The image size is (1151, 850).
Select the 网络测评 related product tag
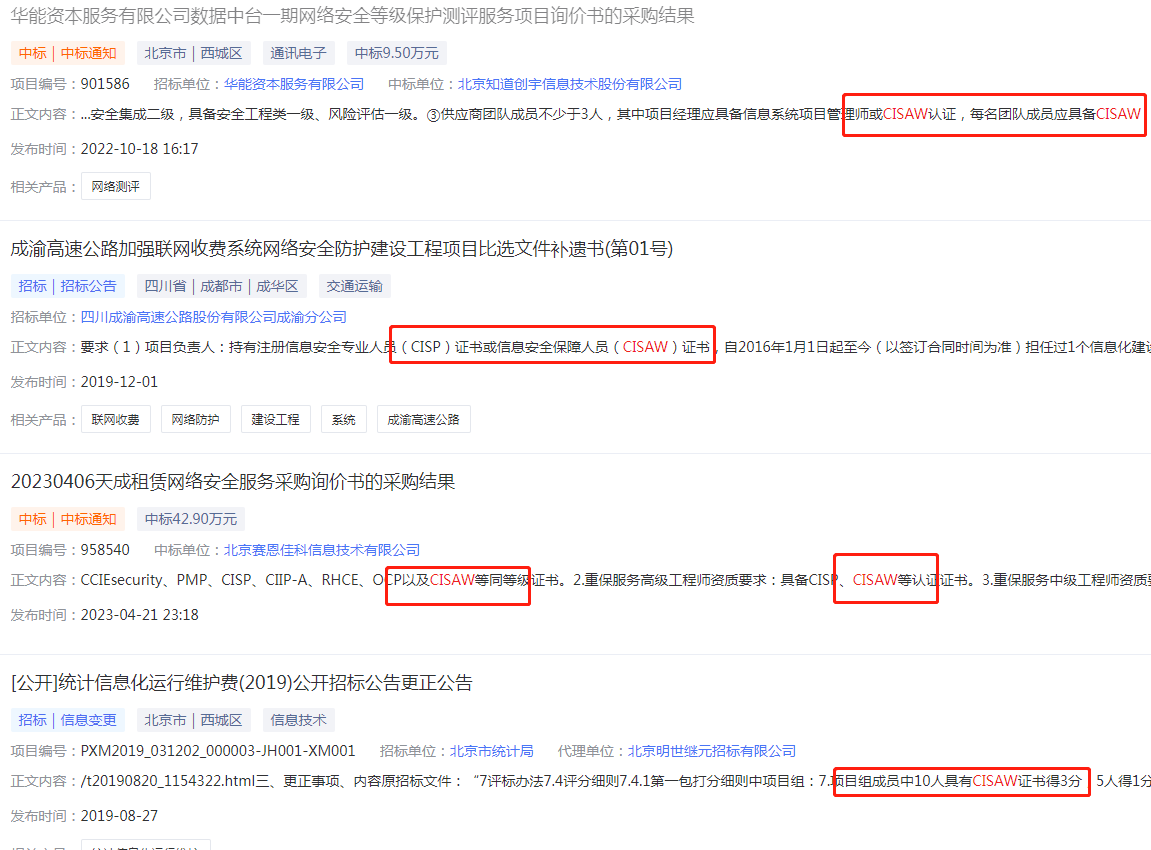tap(116, 186)
